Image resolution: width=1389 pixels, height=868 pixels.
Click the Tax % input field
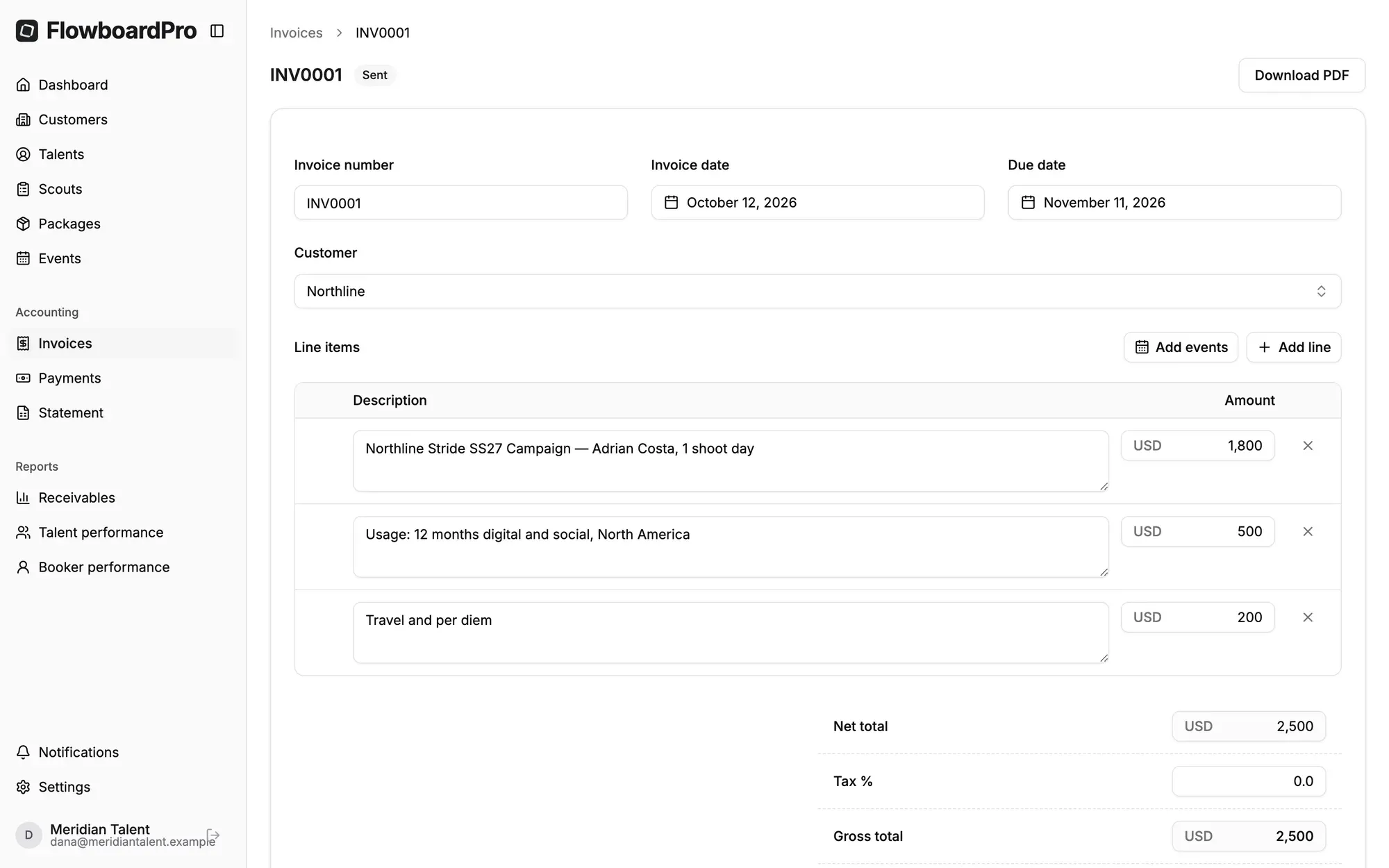[1249, 781]
